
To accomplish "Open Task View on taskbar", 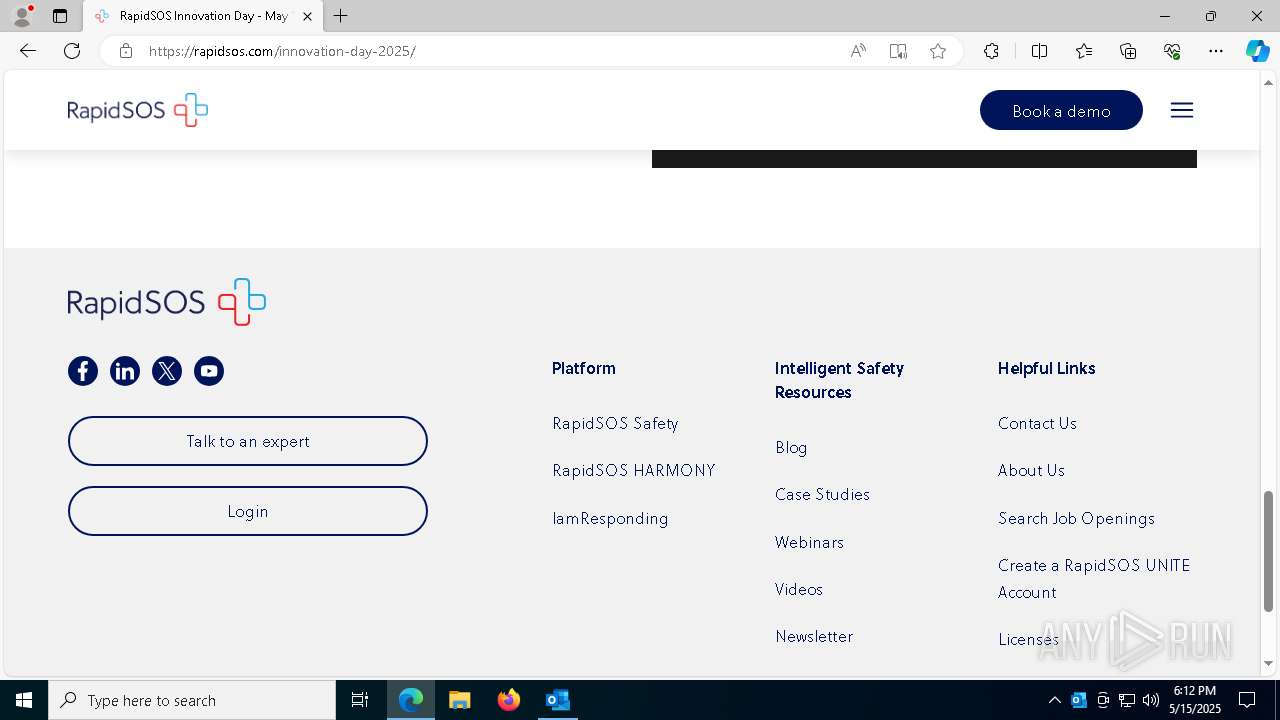I will click(x=360, y=700).
